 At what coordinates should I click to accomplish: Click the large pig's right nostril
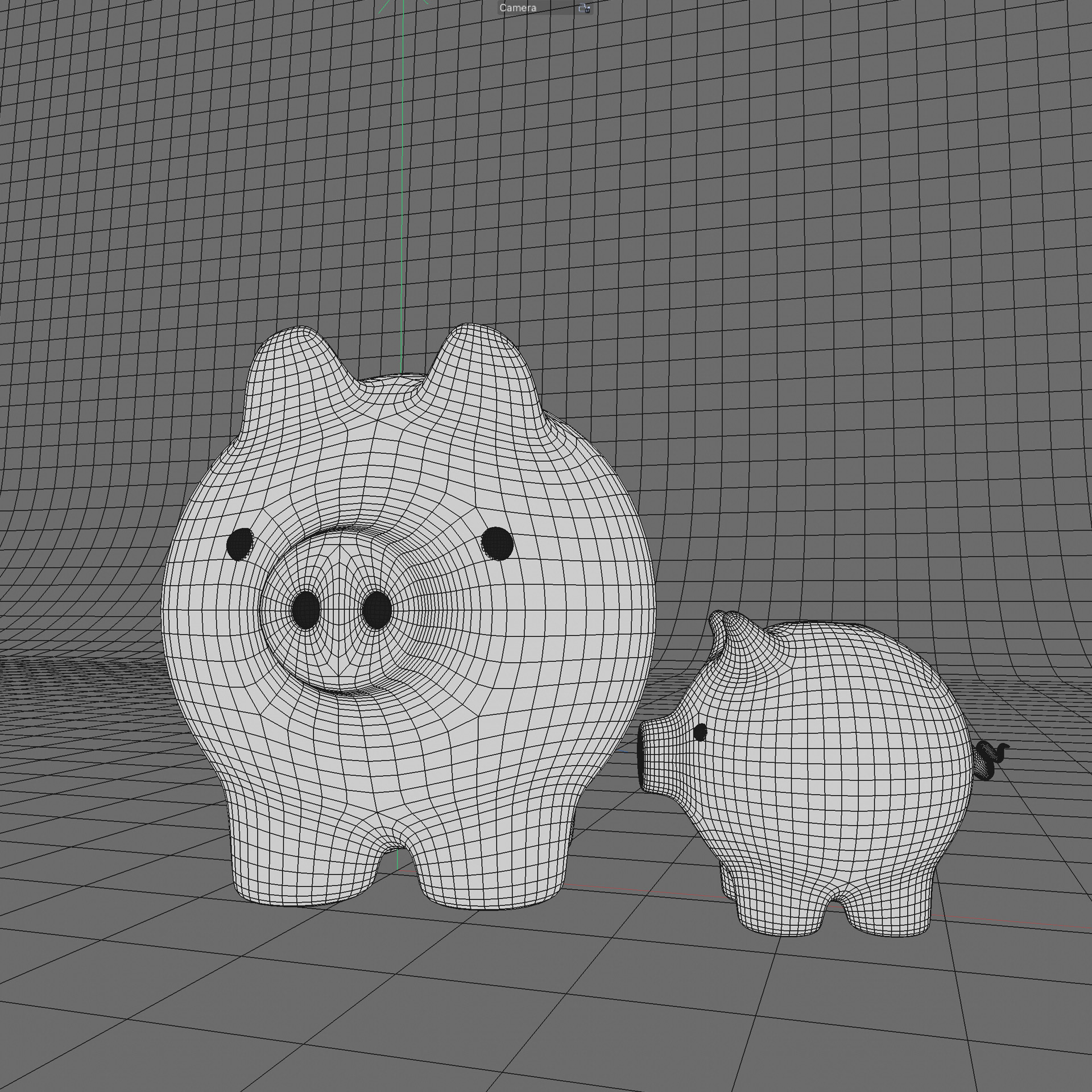click(377, 610)
